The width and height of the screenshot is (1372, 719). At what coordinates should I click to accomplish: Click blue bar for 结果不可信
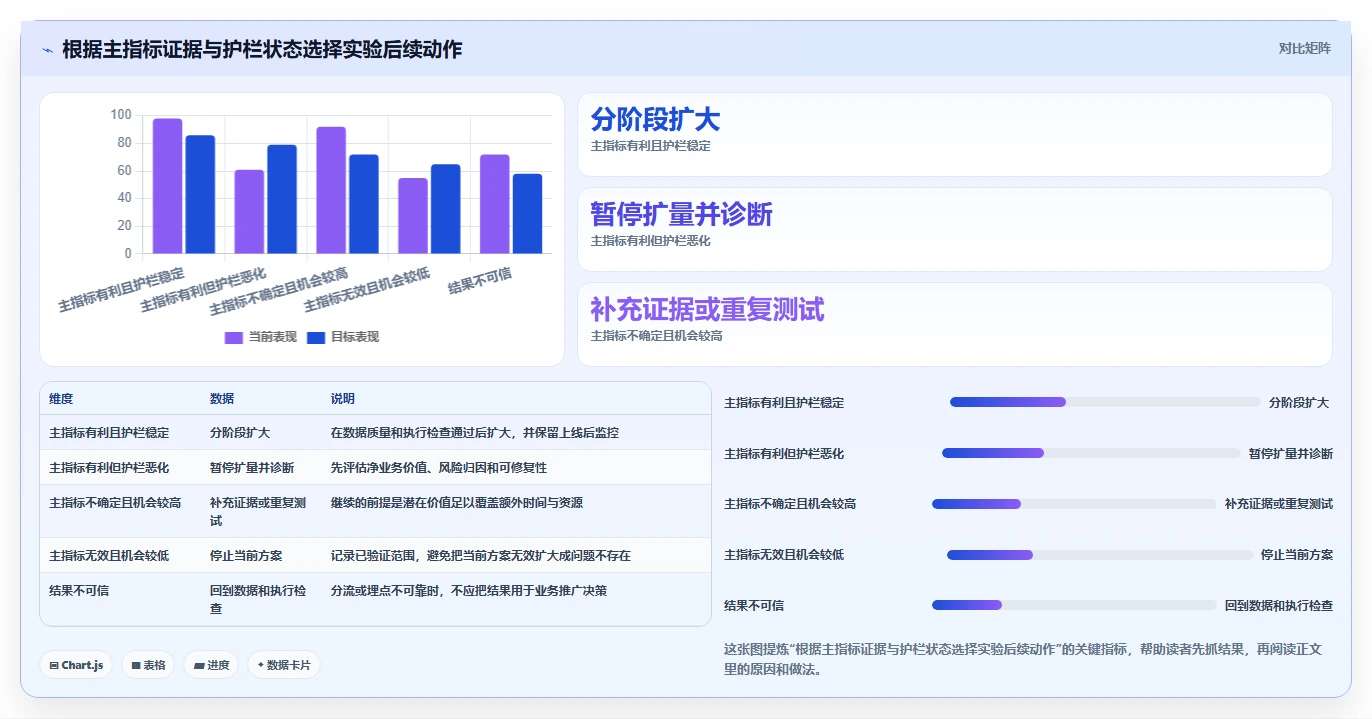[527, 214]
